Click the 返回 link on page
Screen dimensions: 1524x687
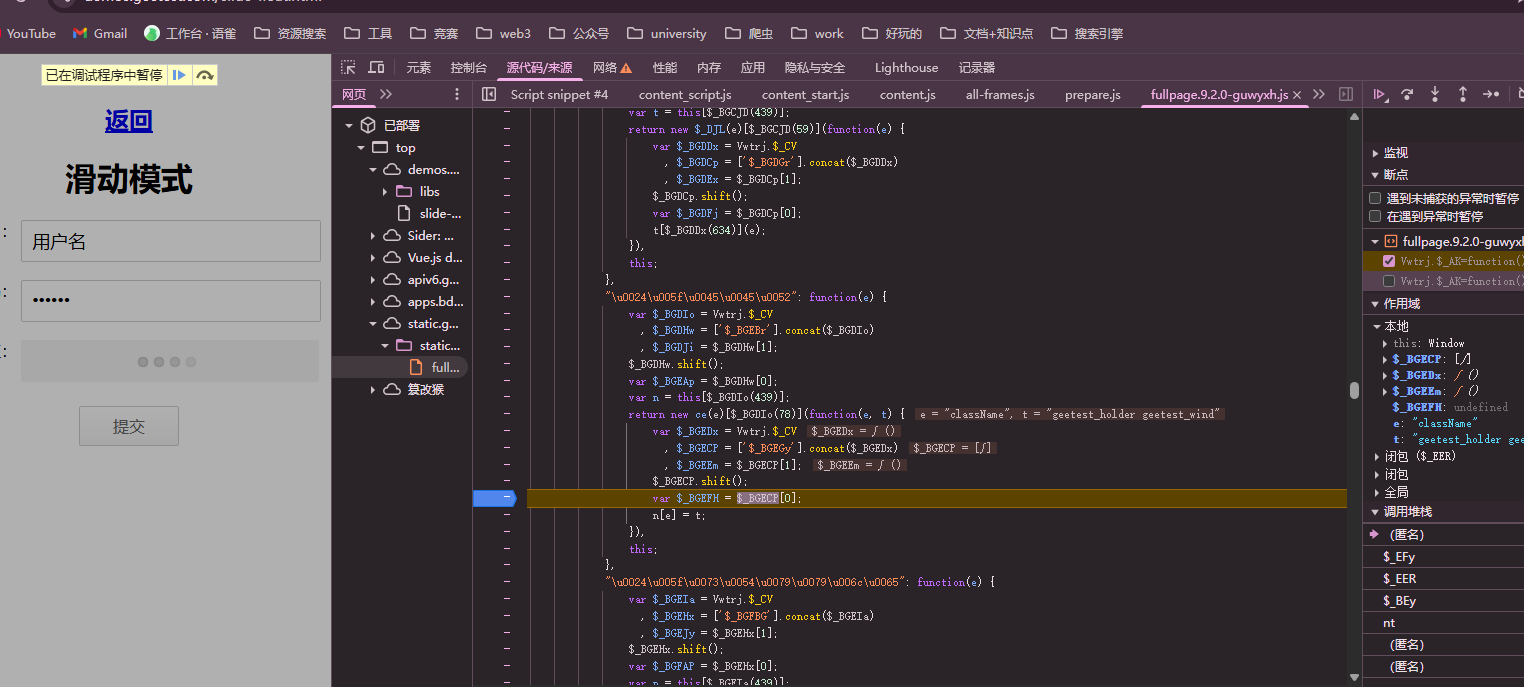pyautogui.click(x=129, y=121)
